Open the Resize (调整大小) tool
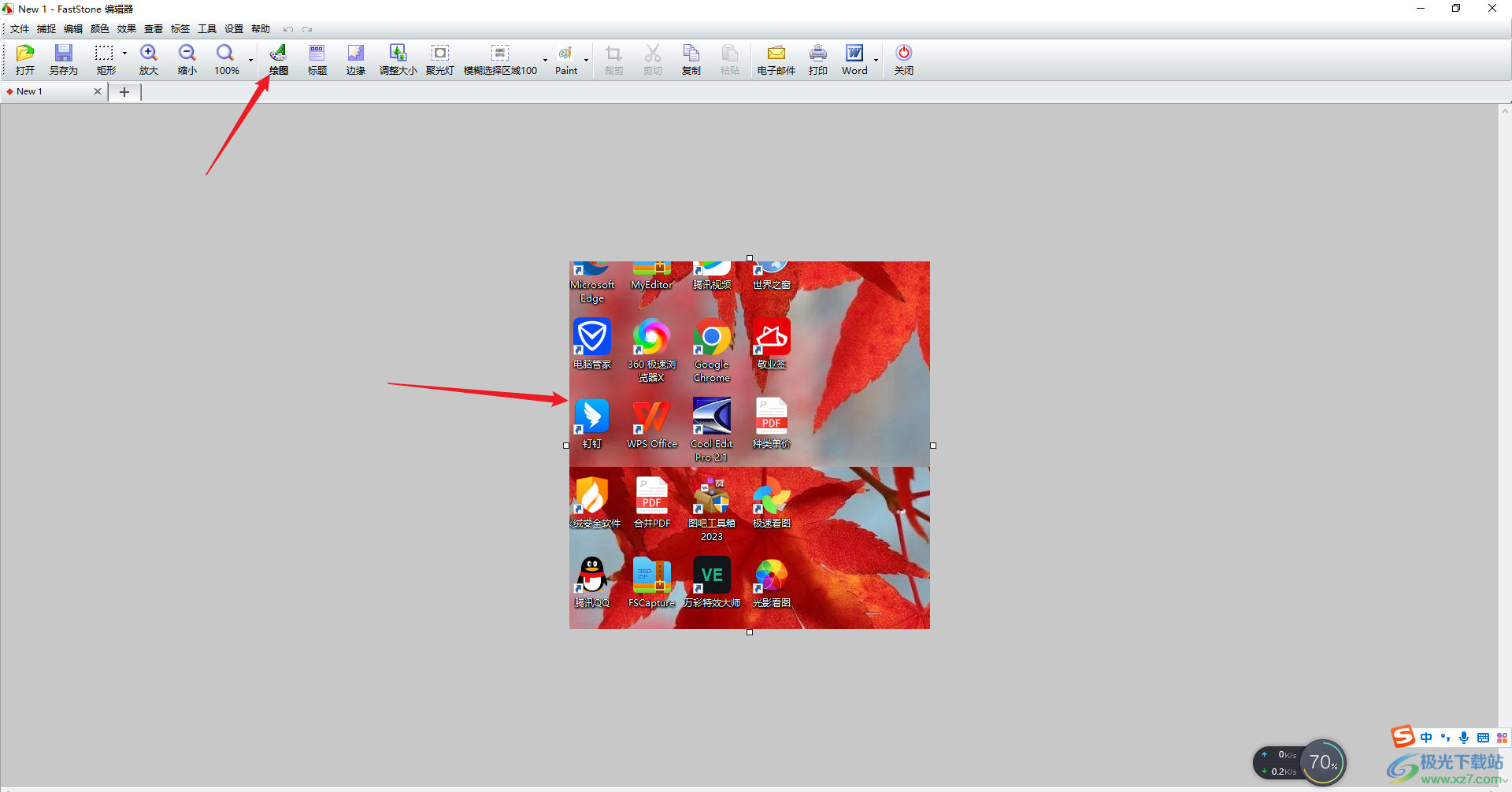The height and width of the screenshot is (792, 1512). pyautogui.click(x=398, y=60)
